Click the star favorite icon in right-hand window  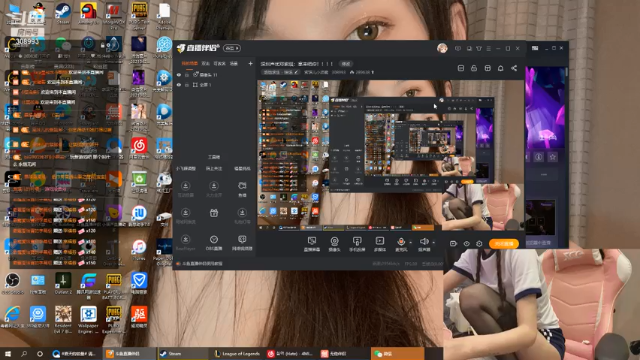pyautogui.click(x=553, y=157)
